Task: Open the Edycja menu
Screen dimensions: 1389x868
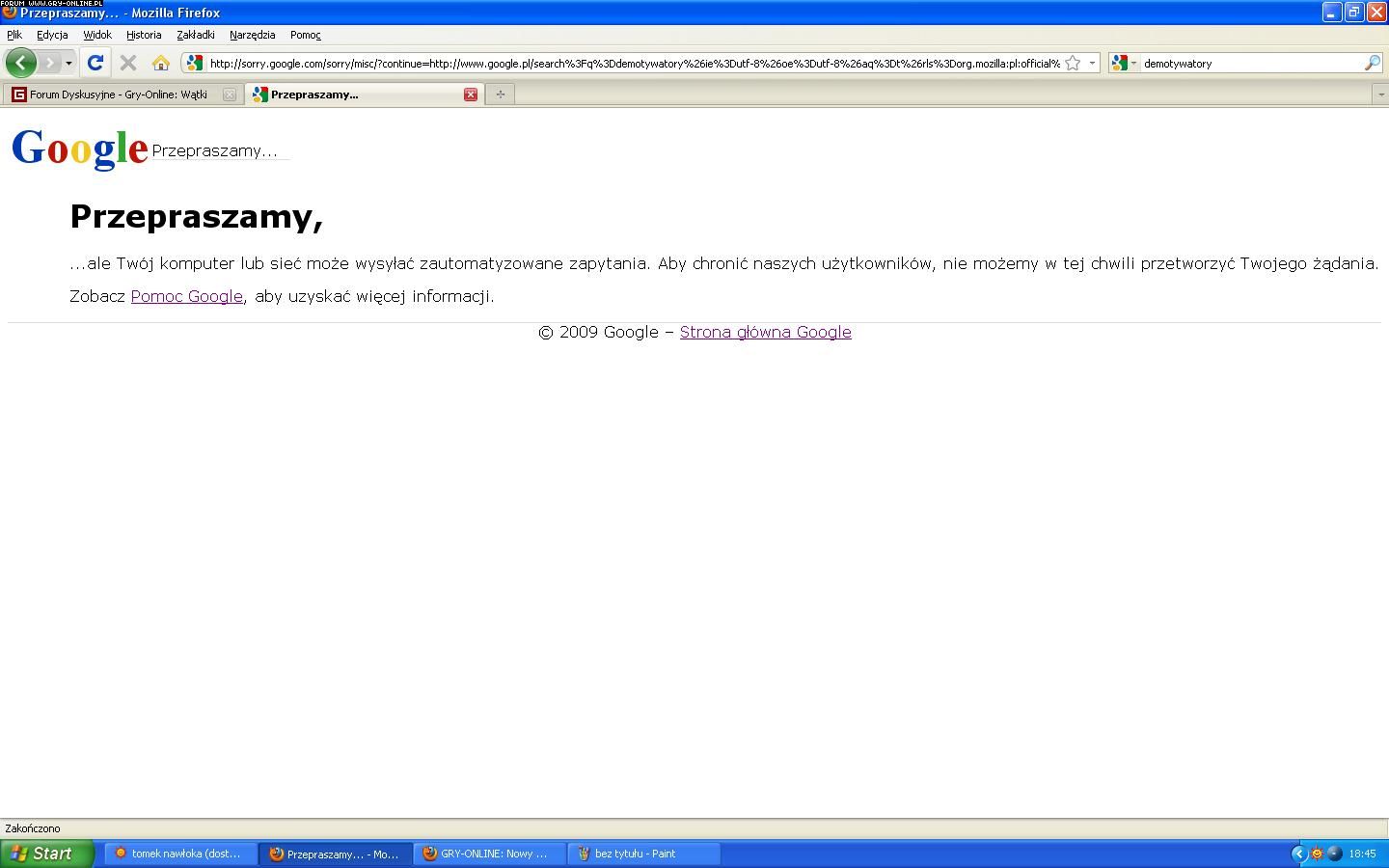Action: pyautogui.click(x=52, y=35)
